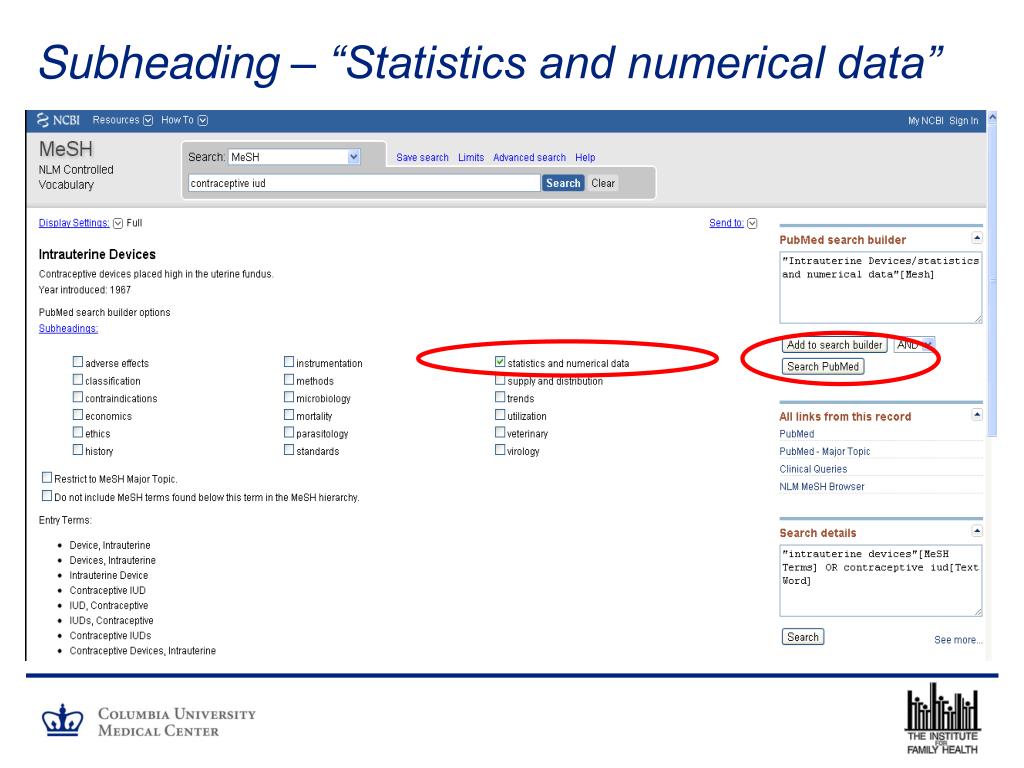Click the MeSH page title logo
This screenshot has width=1024, height=768.
coord(66,149)
